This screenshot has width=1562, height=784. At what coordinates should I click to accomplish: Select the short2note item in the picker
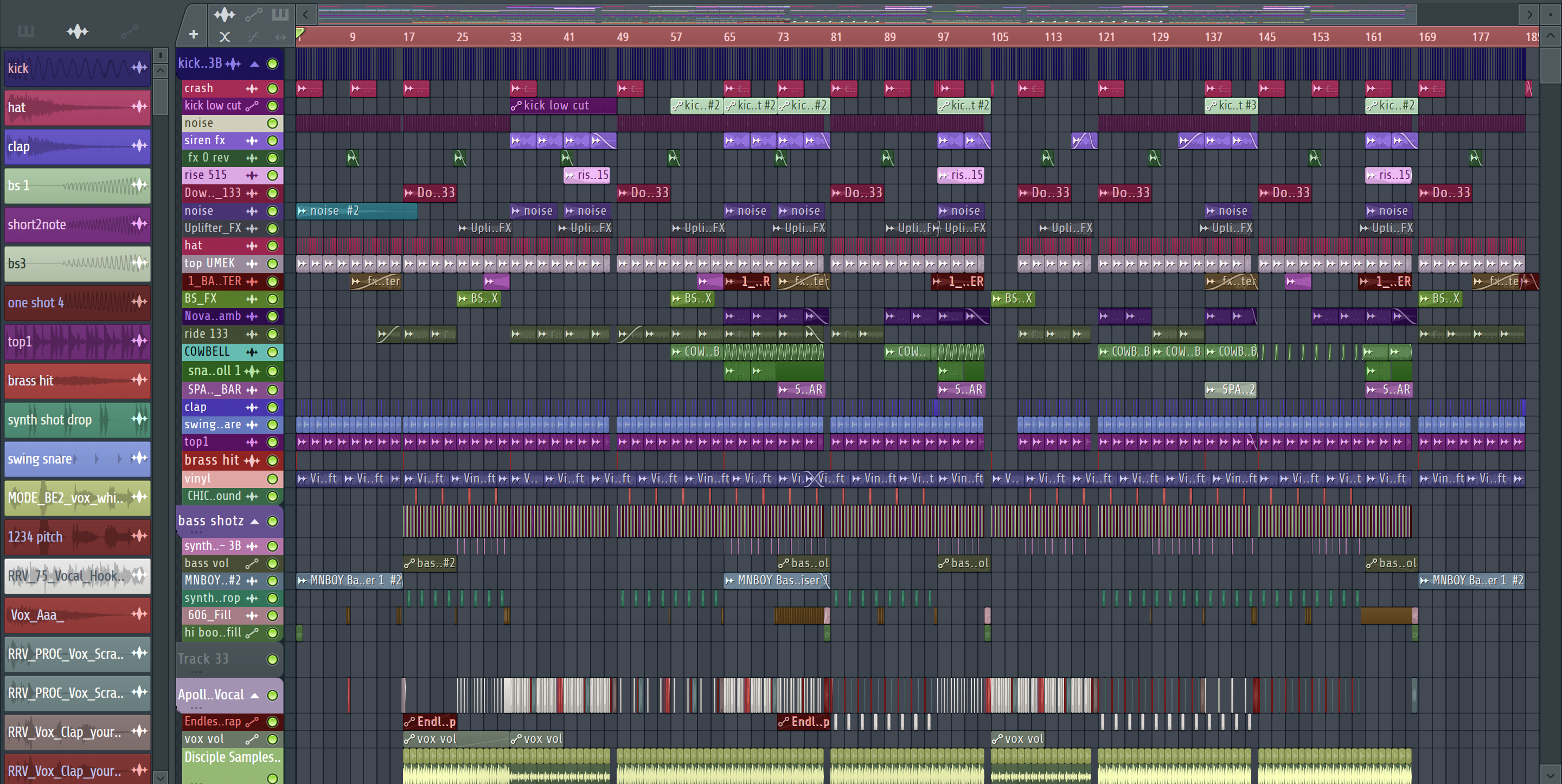pos(78,224)
